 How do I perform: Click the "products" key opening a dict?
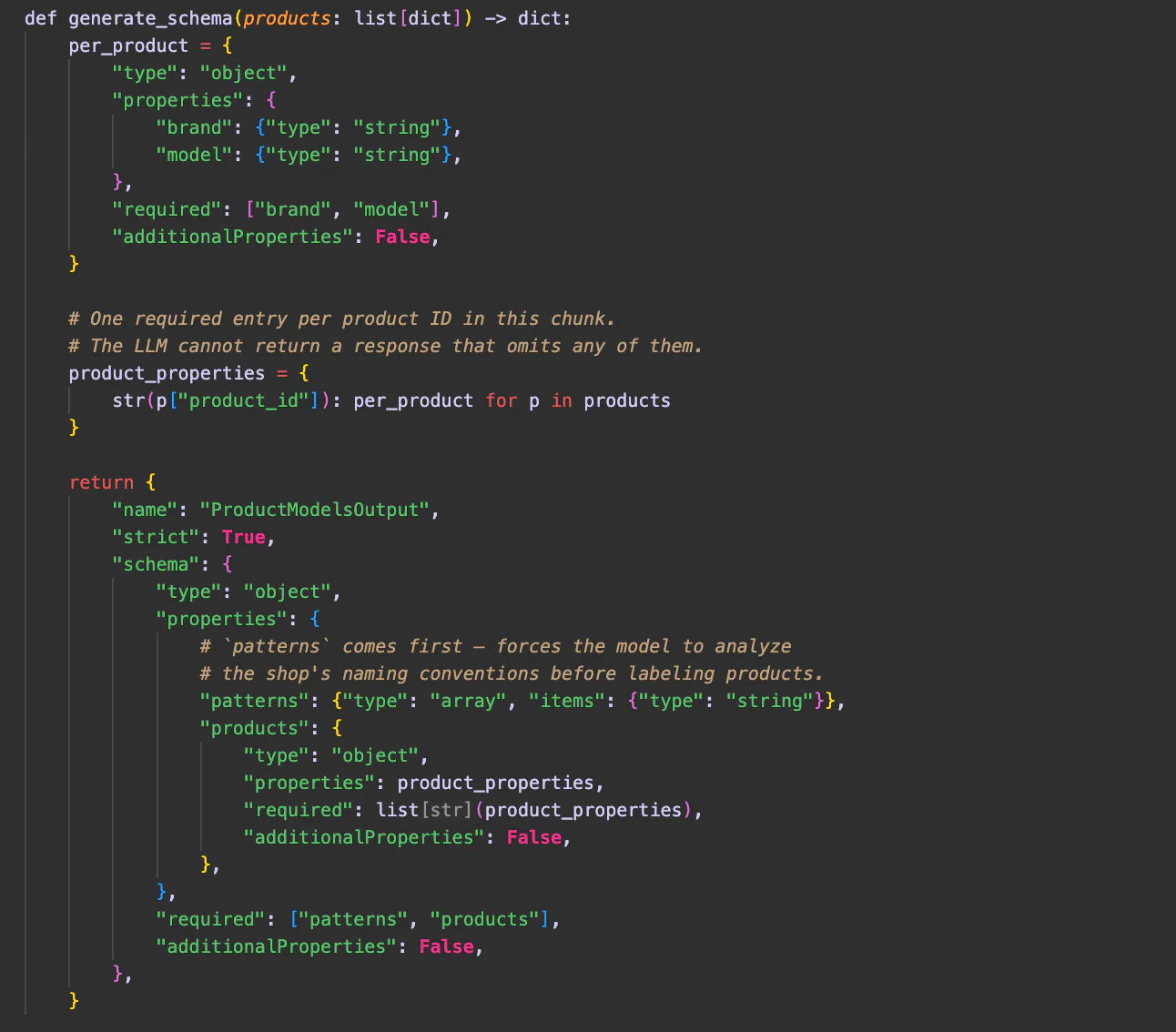click(x=254, y=728)
